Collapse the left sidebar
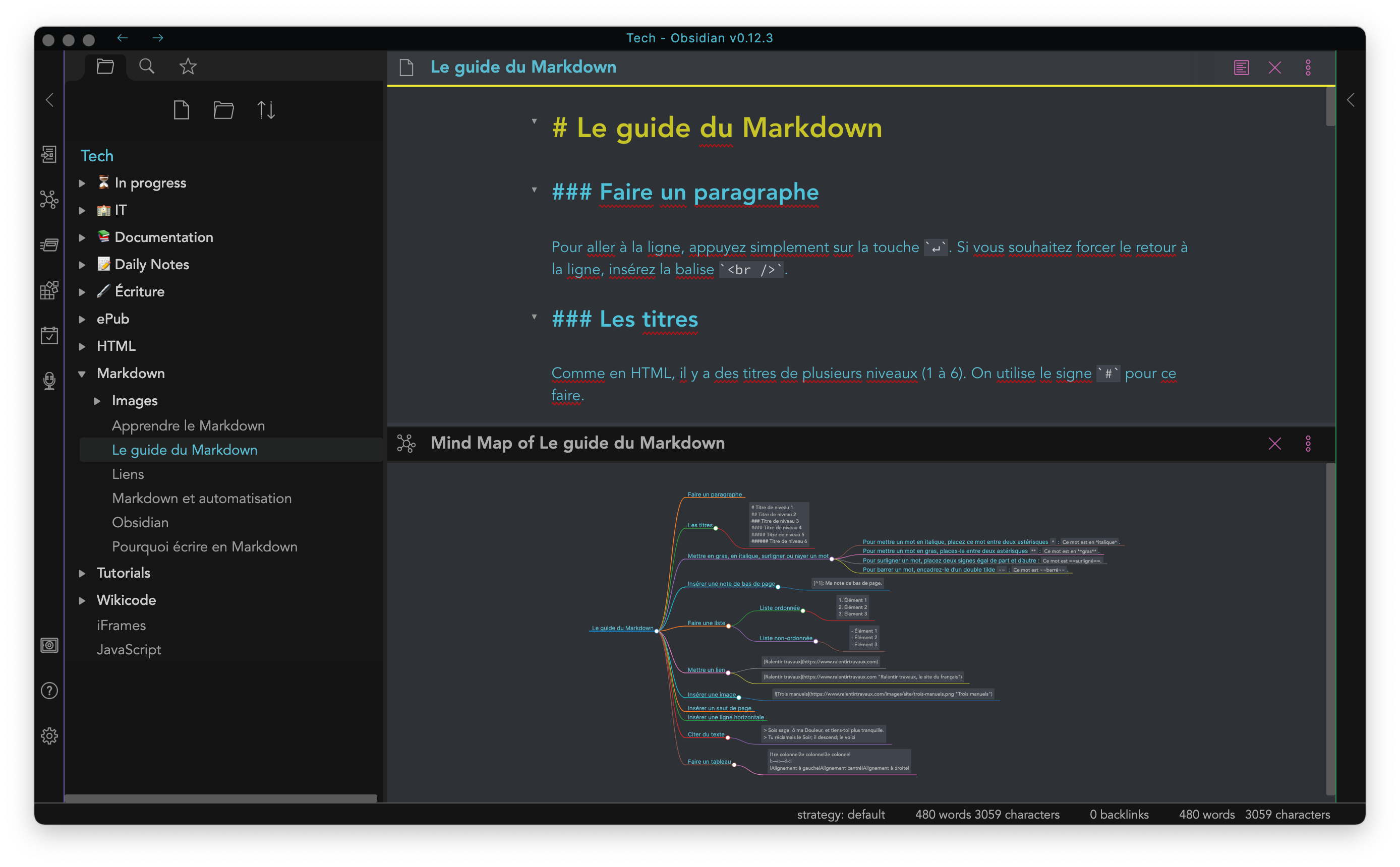Screen dimensions: 1400x867 [x=50, y=100]
